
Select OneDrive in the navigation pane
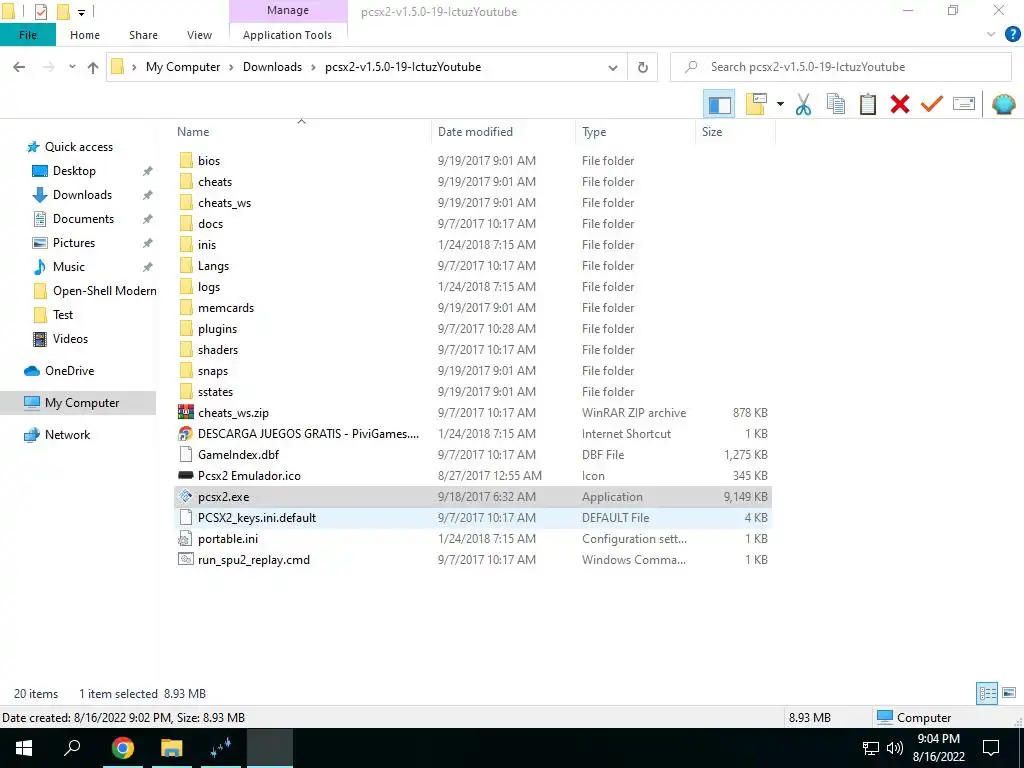[69, 370]
